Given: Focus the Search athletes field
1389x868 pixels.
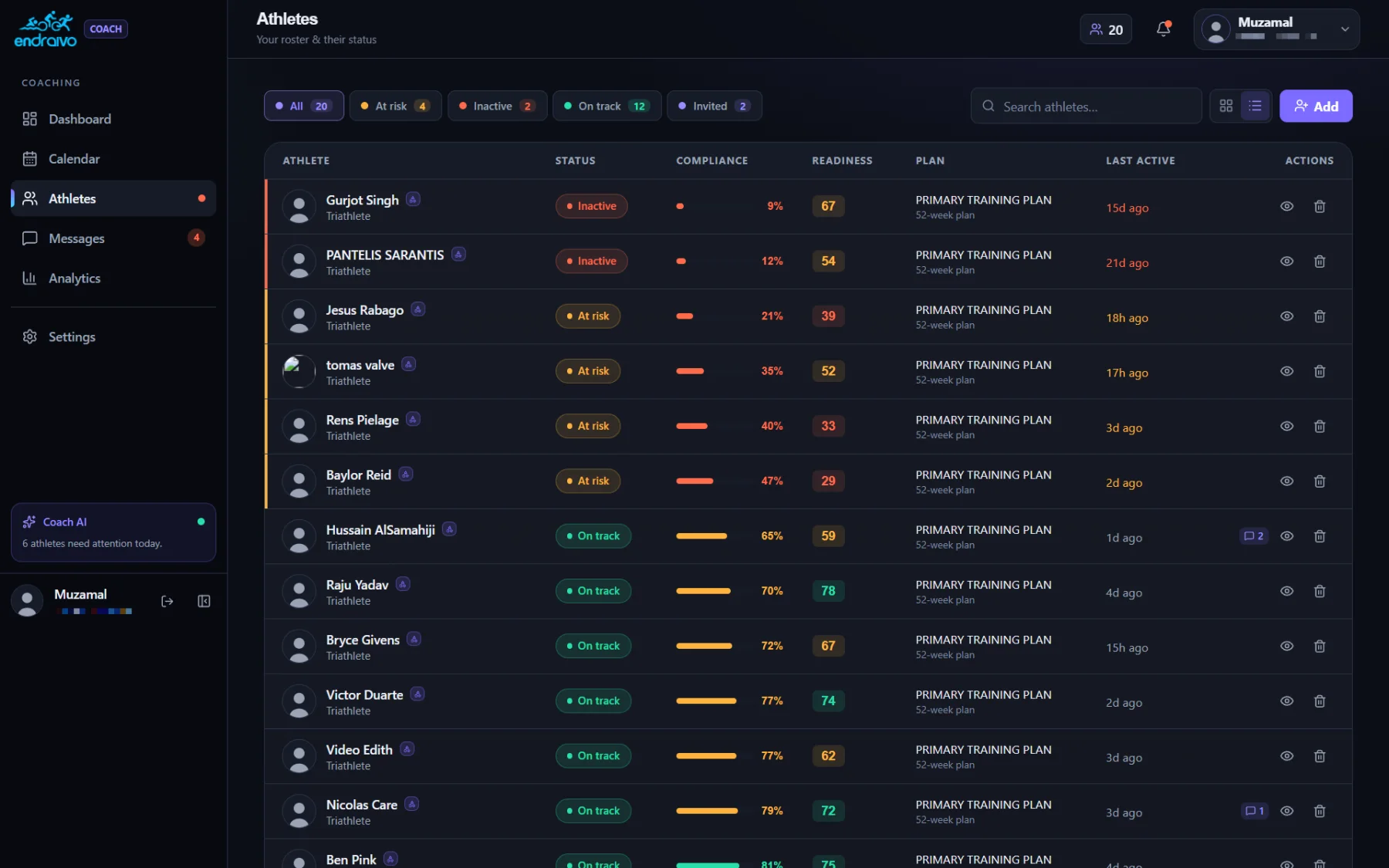Looking at the screenshot, I should 1086,106.
